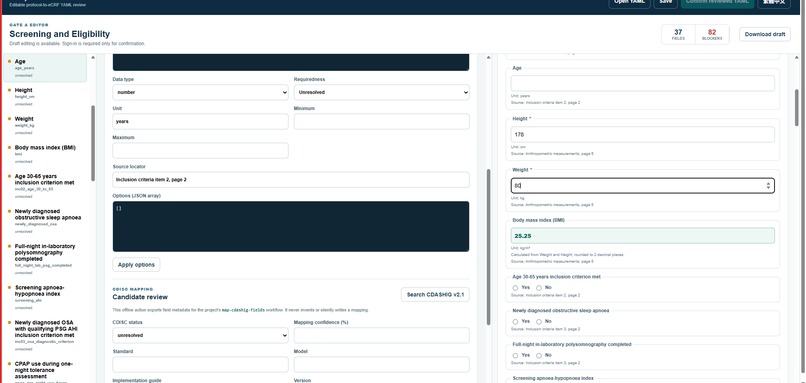Image resolution: width=806 pixels, height=383 pixels.
Task: Click calculated BMI value 25.25 field
Action: pos(643,236)
